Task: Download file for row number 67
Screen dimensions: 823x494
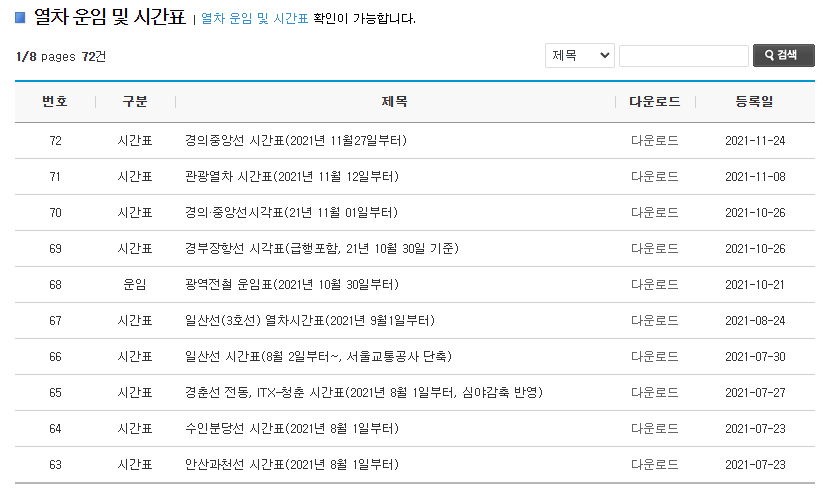Action: pos(655,320)
